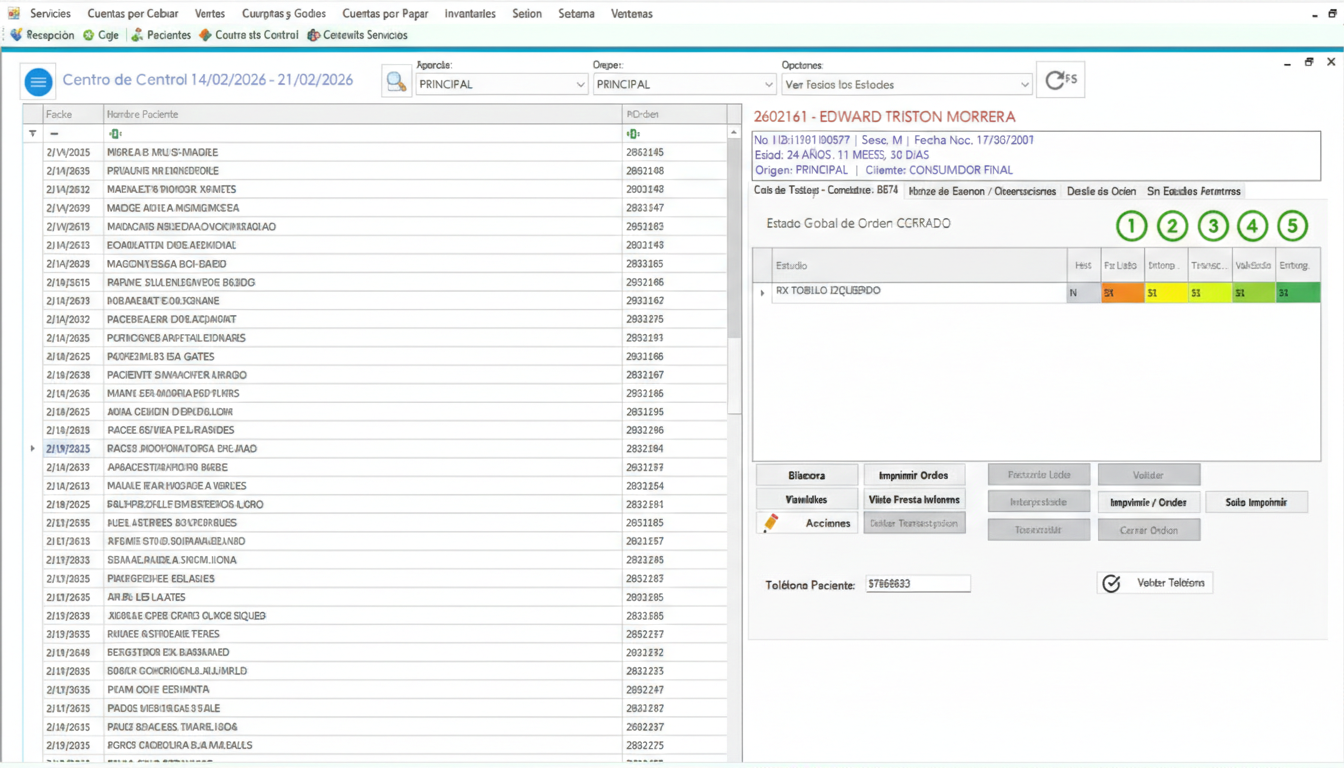This screenshot has height=768, width=1344.
Task: Open the first PRINCIPAL dropdown
Action: coord(502,85)
